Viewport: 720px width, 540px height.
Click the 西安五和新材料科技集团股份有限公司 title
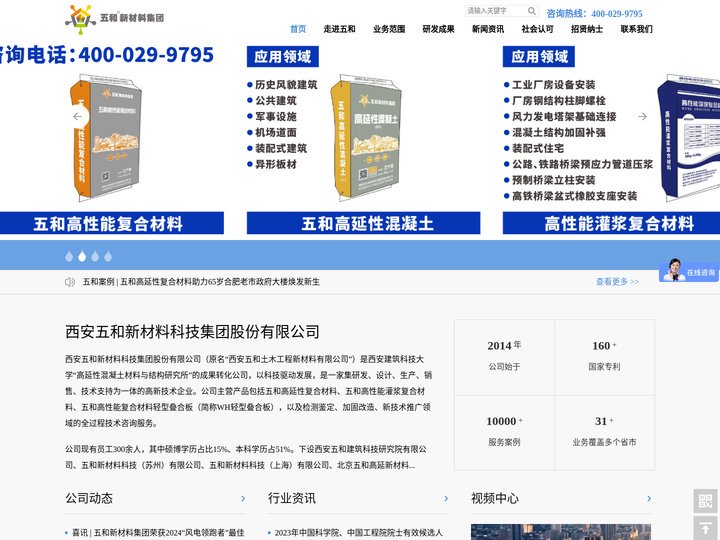click(x=192, y=332)
